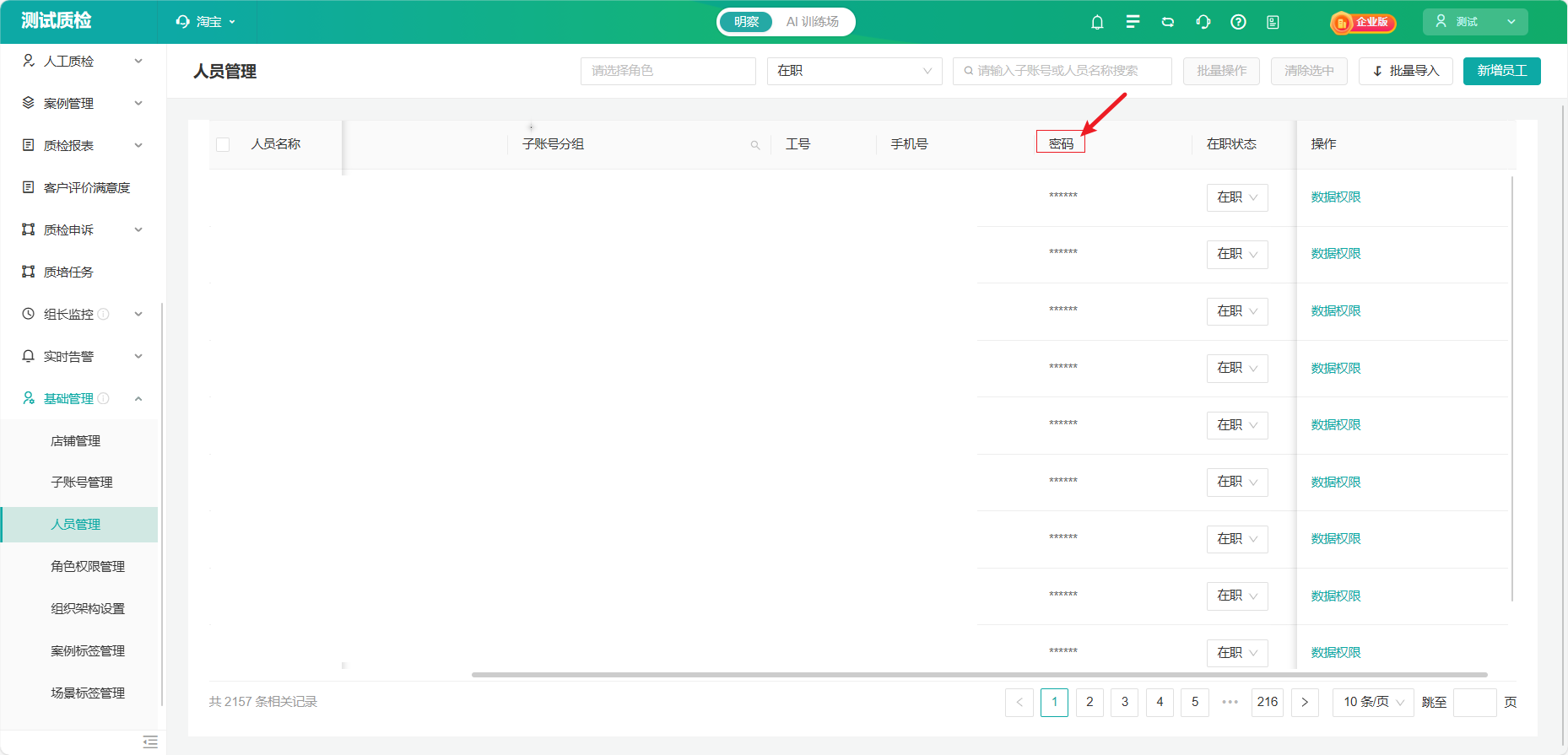Click the 企业版 enterprise badge

1363,22
